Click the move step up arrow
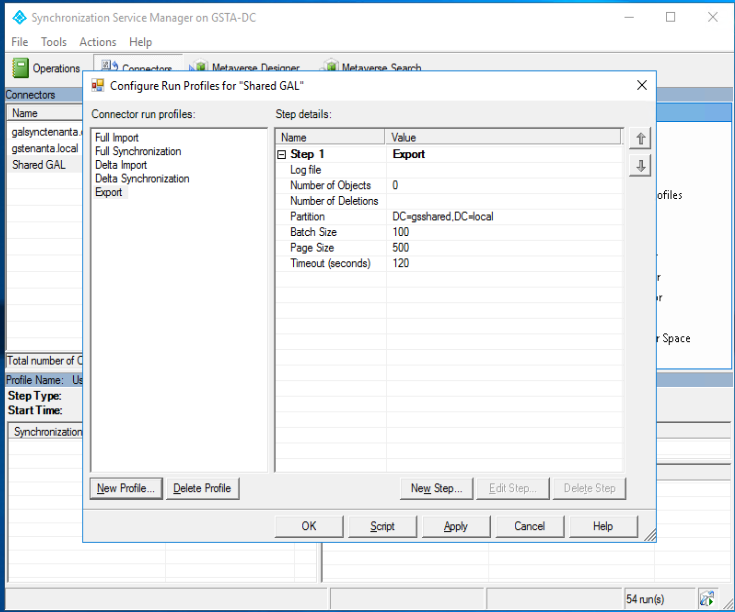 [x=640, y=139]
